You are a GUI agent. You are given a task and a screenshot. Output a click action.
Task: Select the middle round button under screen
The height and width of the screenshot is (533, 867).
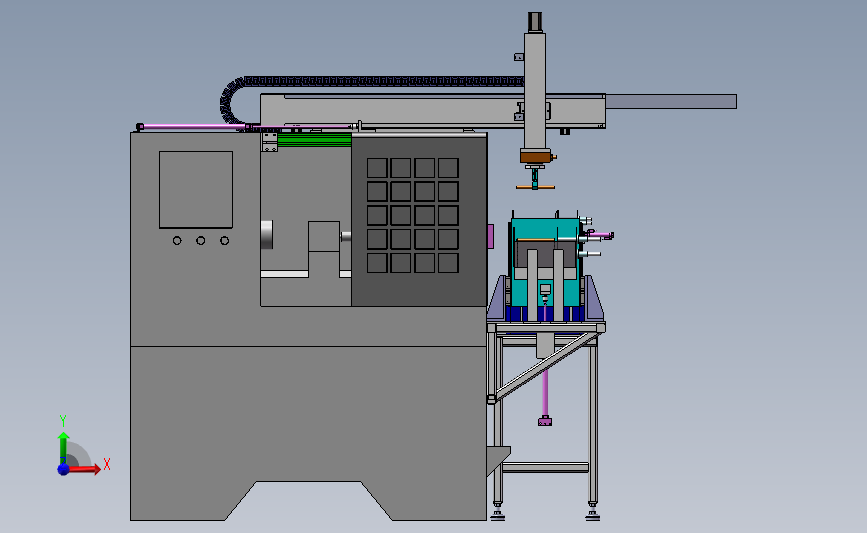tap(201, 241)
